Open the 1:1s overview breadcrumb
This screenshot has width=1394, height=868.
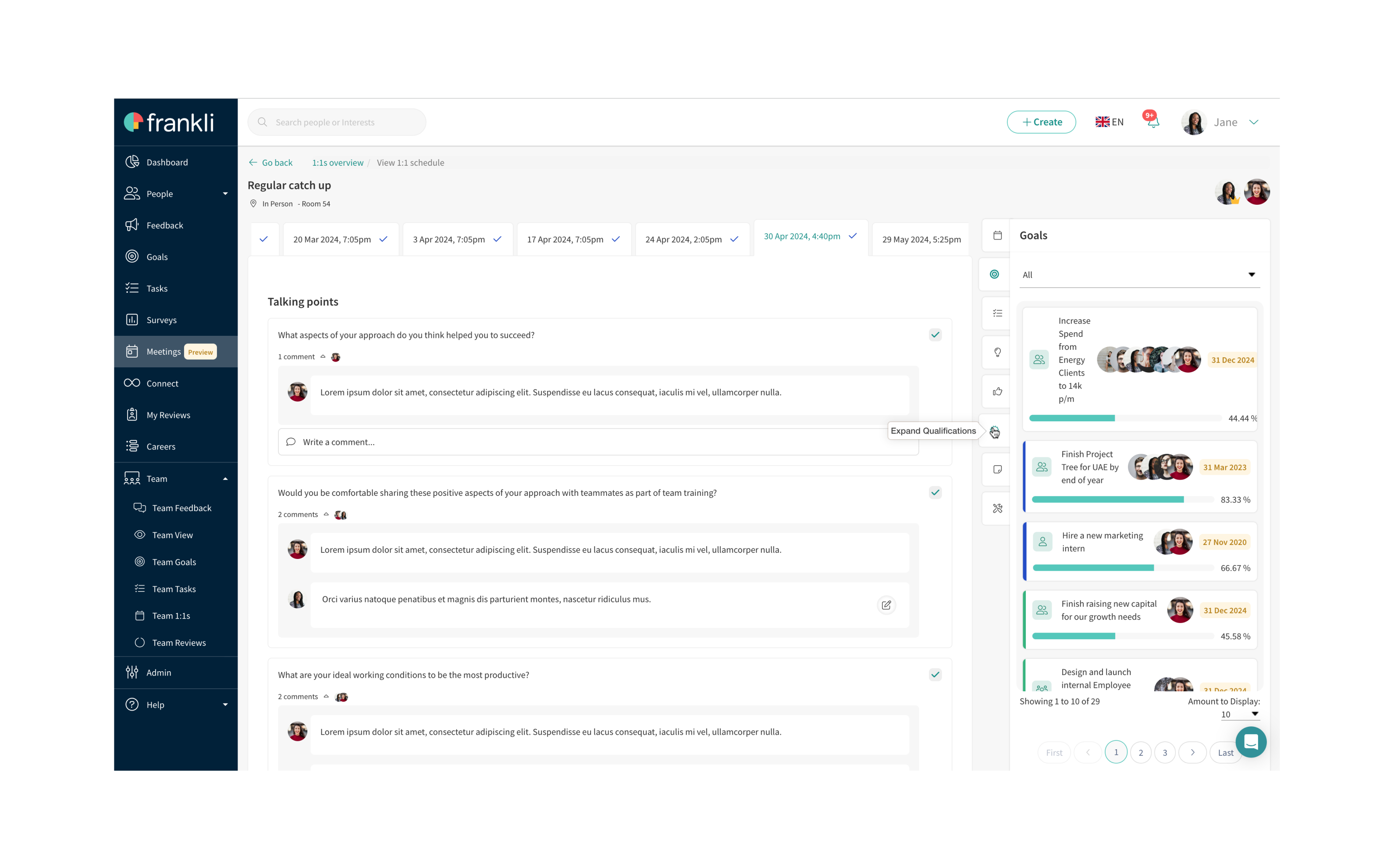click(x=338, y=163)
